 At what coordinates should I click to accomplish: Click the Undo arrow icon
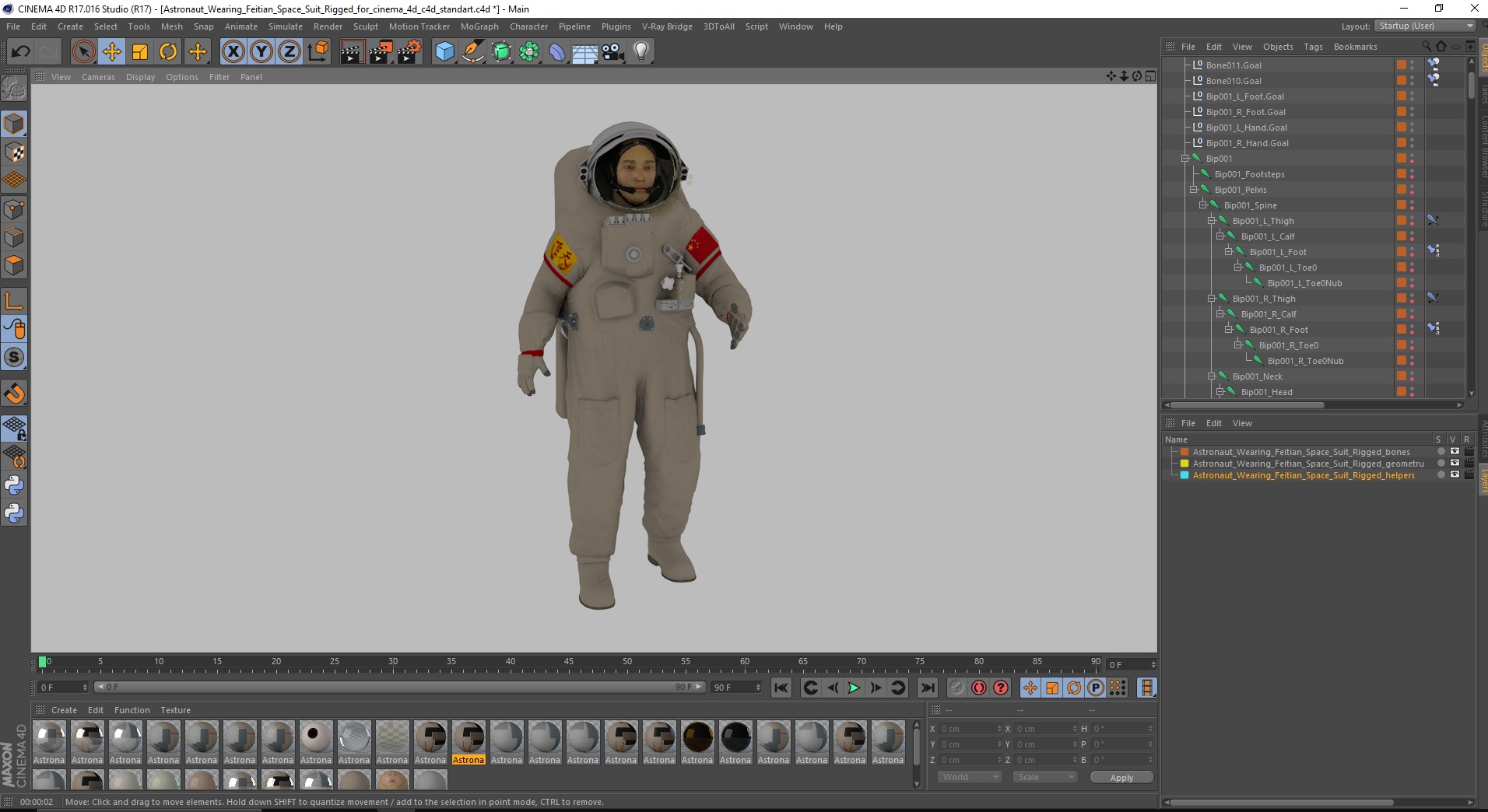(x=20, y=52)
